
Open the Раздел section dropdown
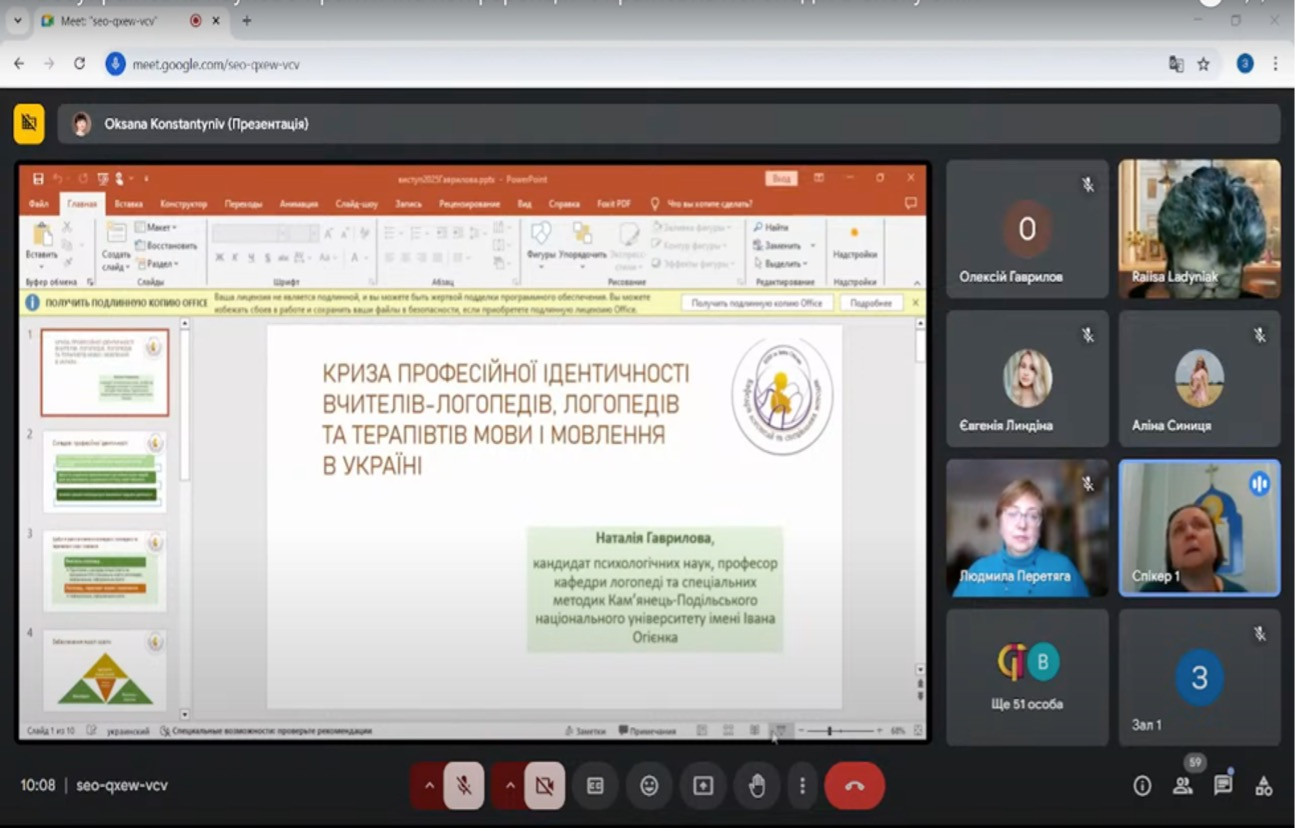(157, 264)
